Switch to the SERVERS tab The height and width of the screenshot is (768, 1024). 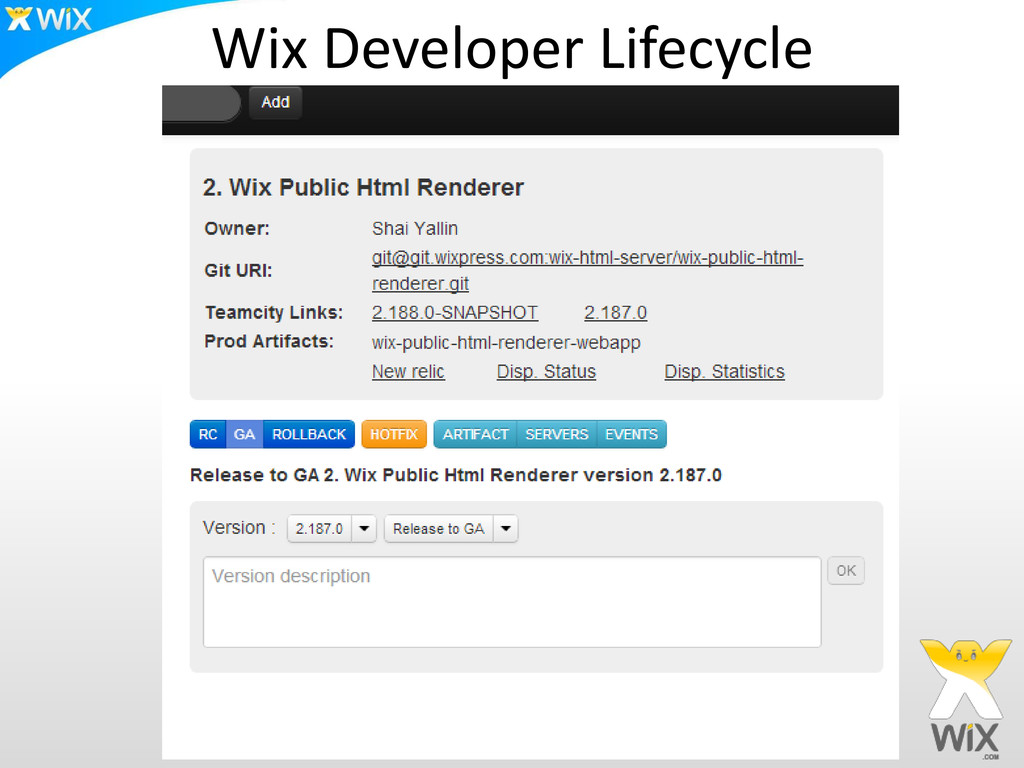click(556, 434)
